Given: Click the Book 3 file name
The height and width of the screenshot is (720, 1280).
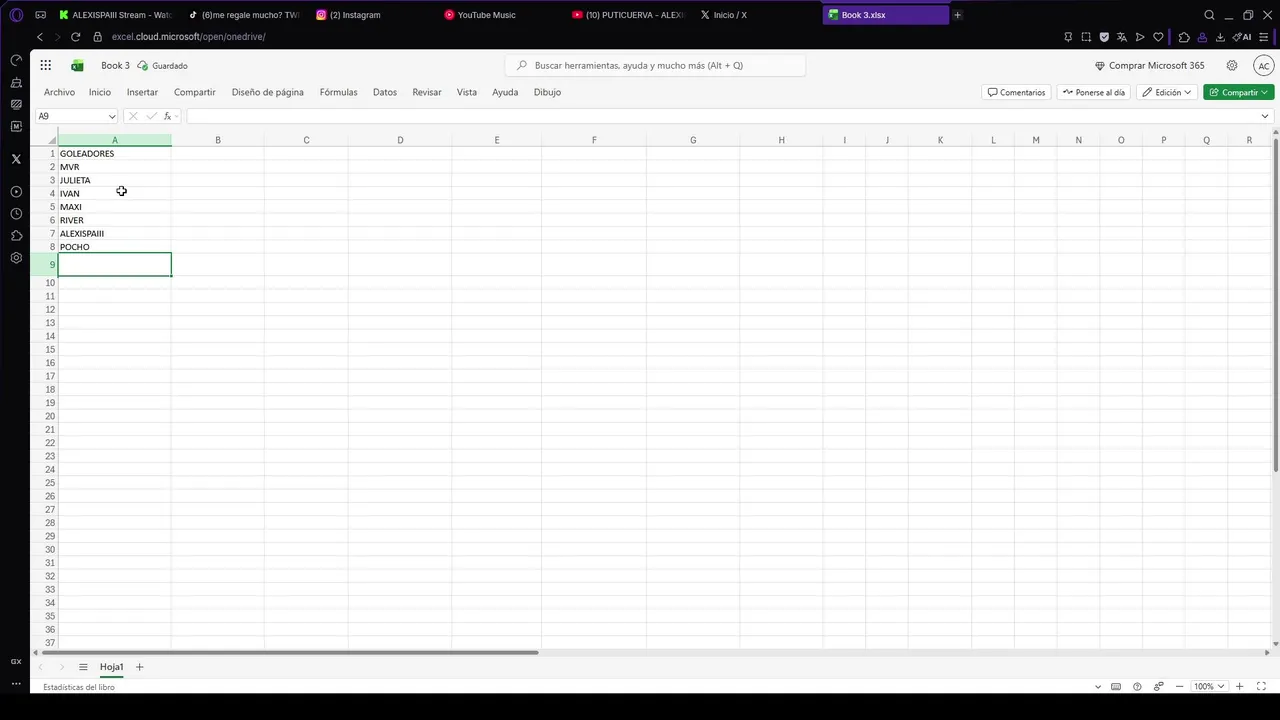Looking at the screenshot, I should (115, 65).
